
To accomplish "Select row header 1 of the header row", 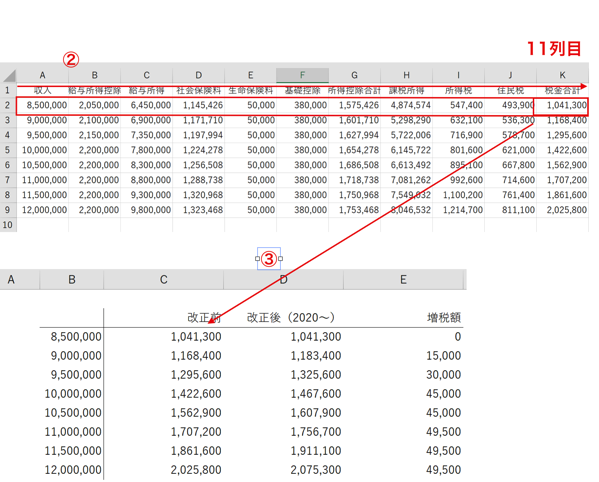I will point(8,91).
